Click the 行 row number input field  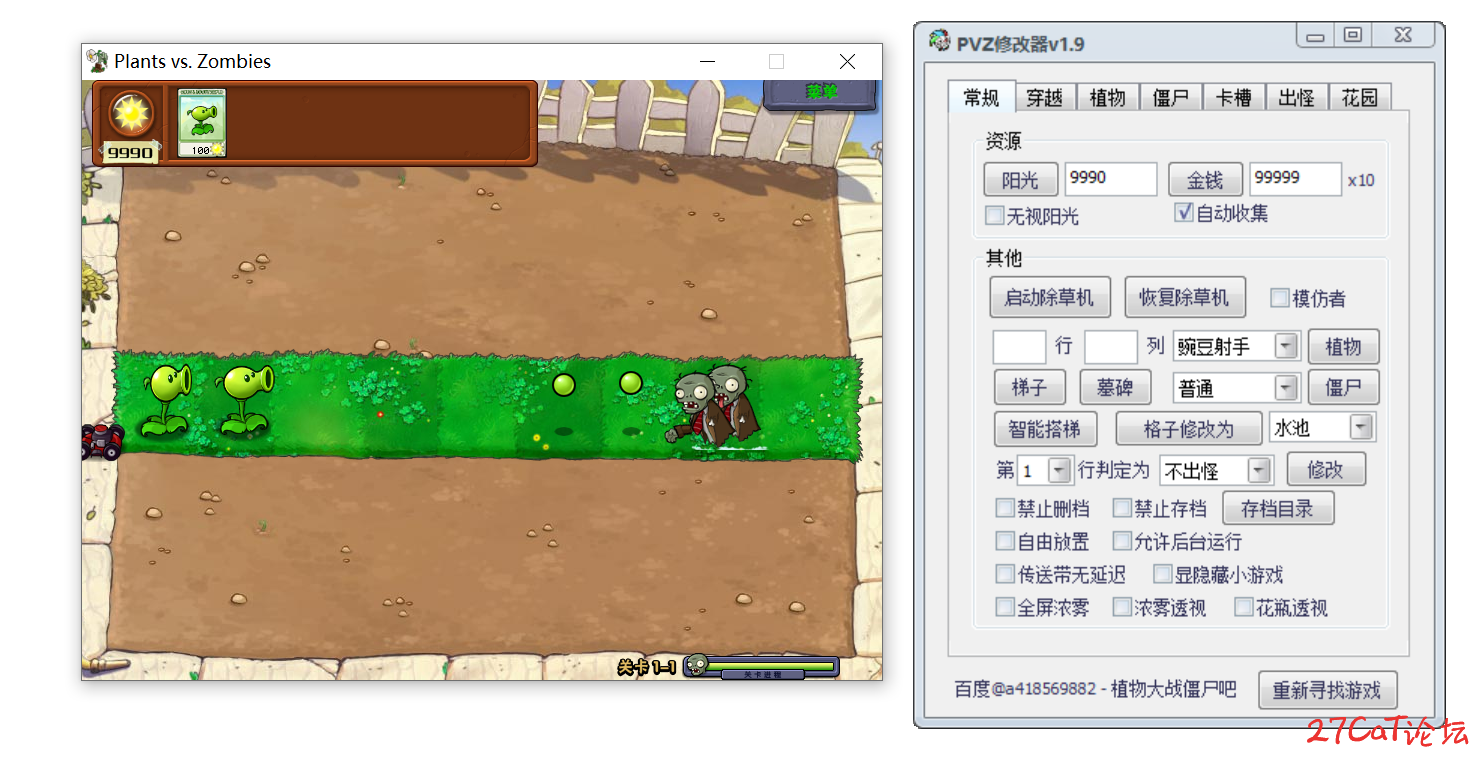click(x=1019, y=347)
